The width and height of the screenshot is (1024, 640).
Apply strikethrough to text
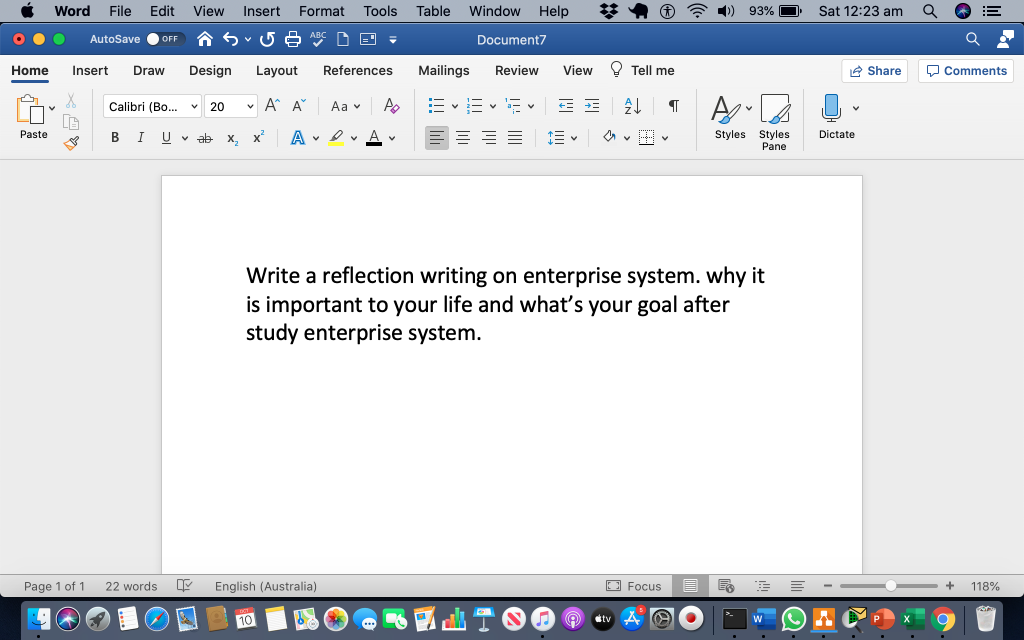click(204, 137)
